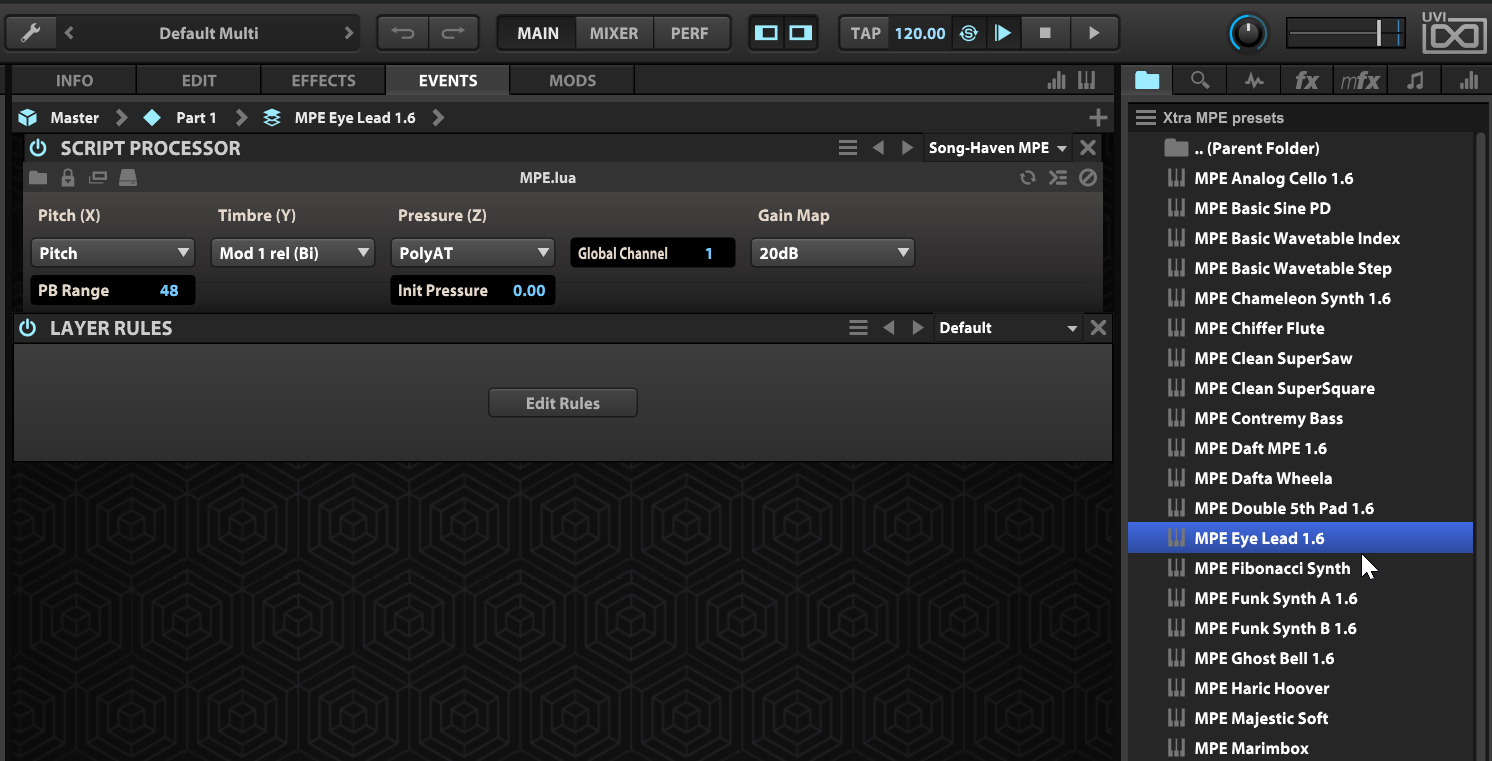Select Part 1 in the breadcrumb
The image size is (1492, 761).
pyautogui.click(x=196, y=118)
